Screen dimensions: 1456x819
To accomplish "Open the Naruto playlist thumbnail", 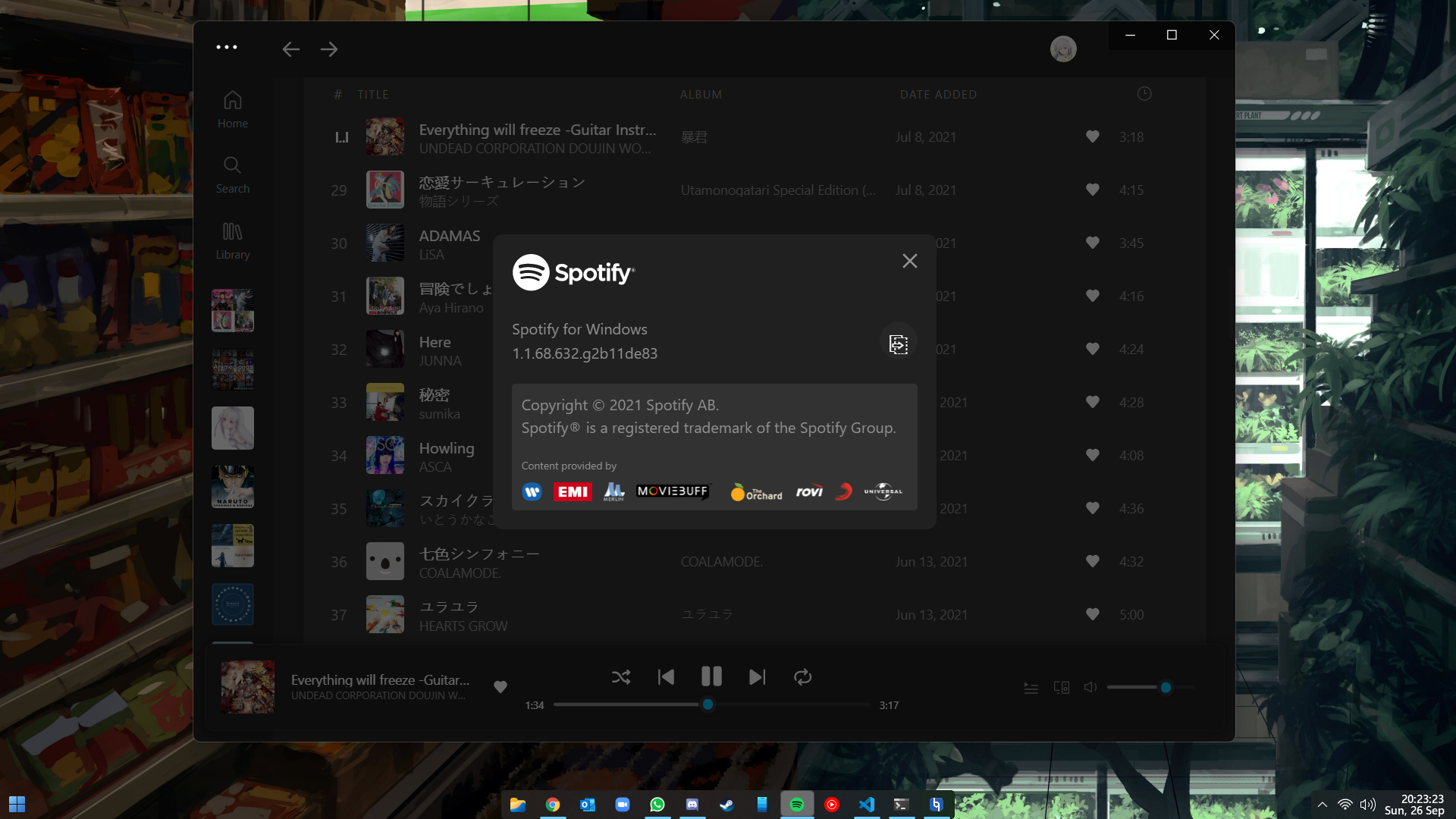I will (232, 487).
